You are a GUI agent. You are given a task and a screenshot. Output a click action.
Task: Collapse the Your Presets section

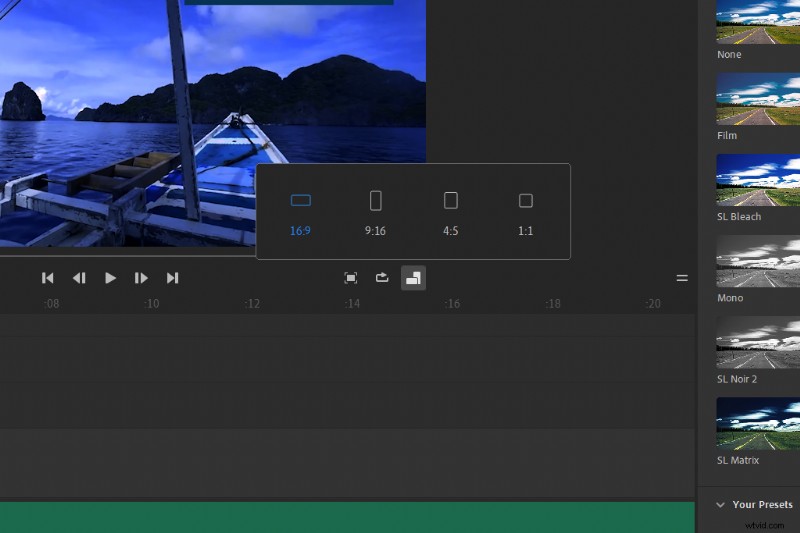720,505
